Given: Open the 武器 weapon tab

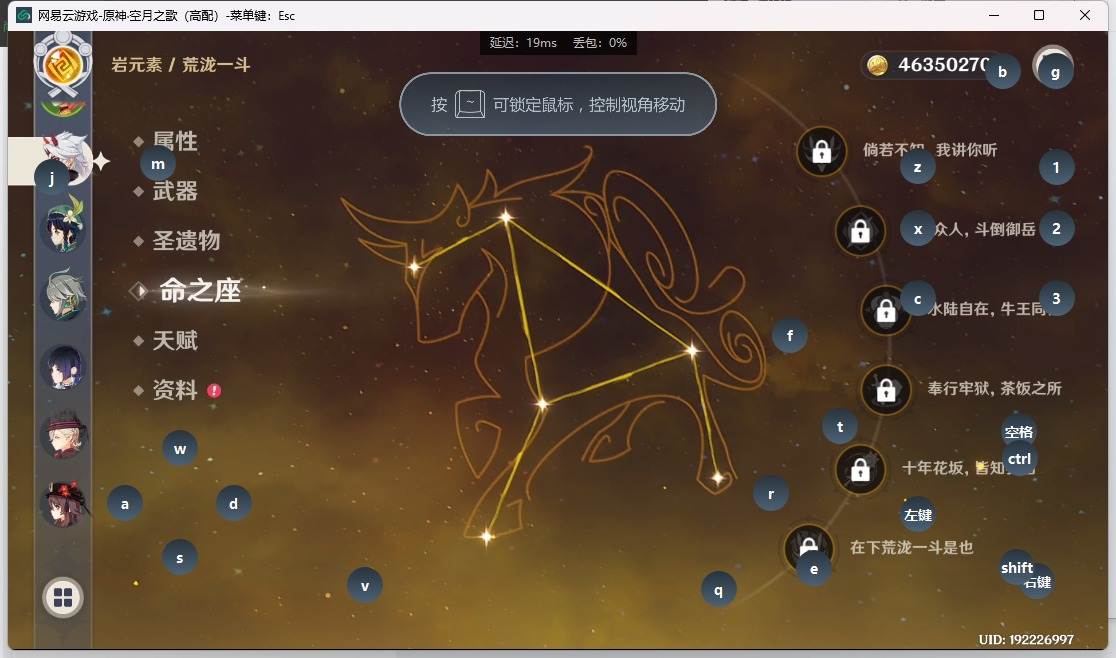Looking at the screenshot, I should point(175,191).
